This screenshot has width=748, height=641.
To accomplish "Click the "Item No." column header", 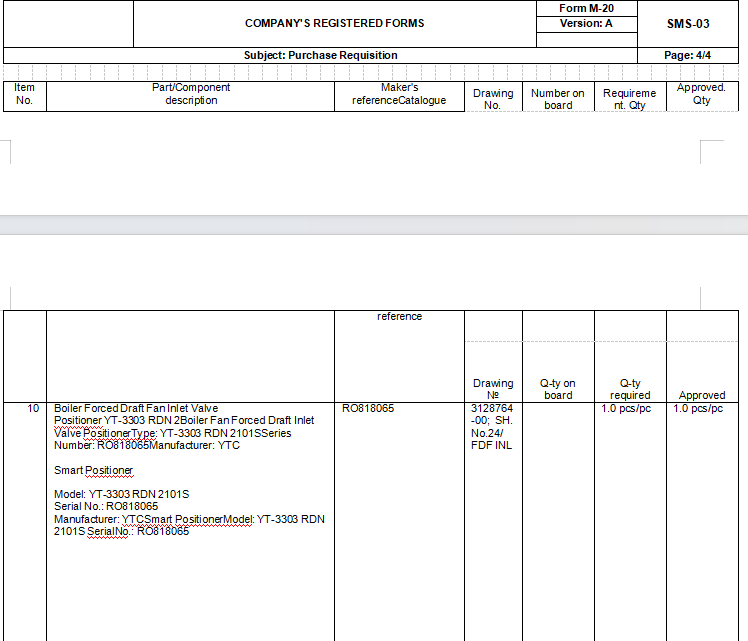I will click(x=25, y=94).
